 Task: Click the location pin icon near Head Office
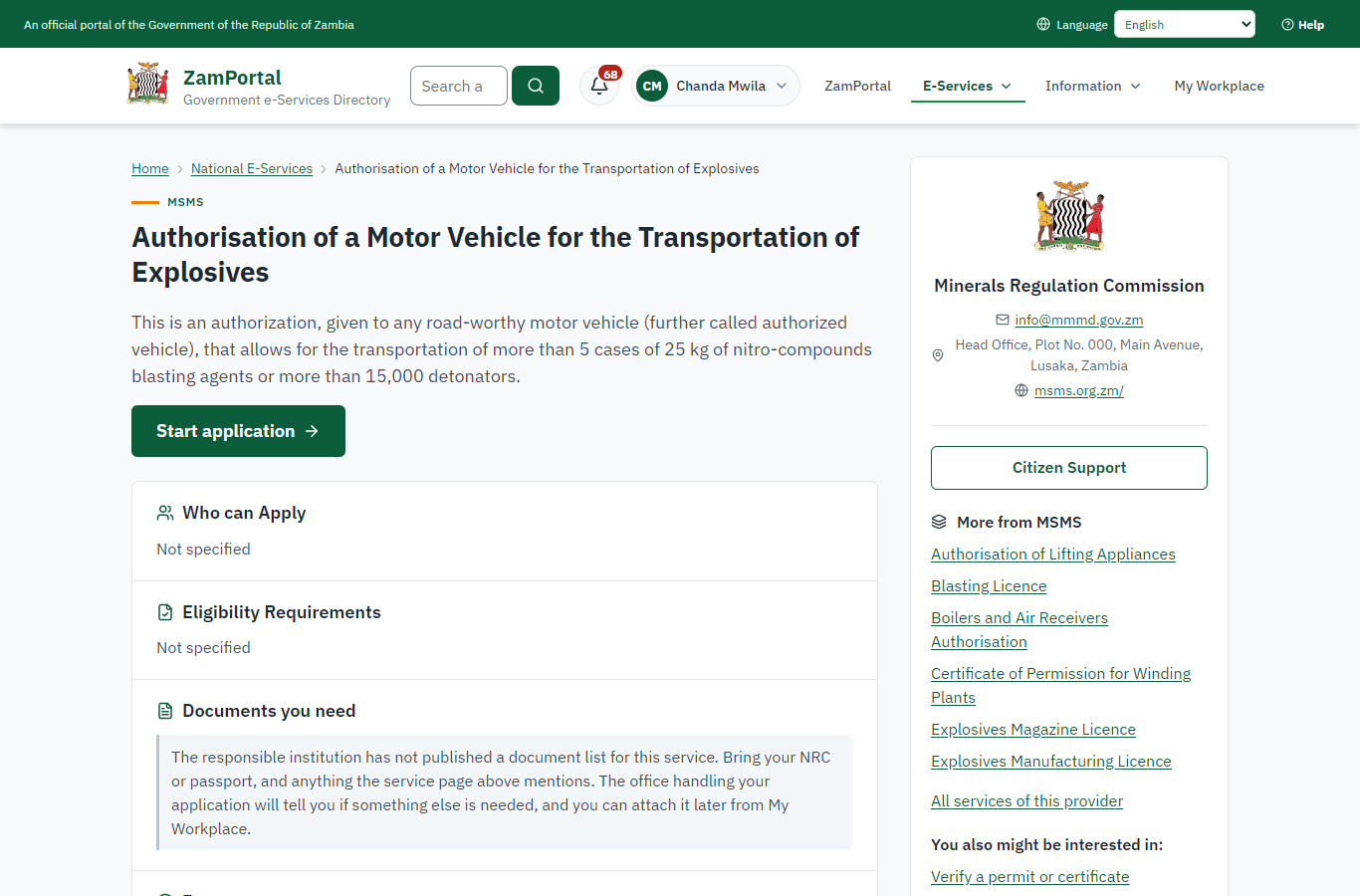[938, 355]
